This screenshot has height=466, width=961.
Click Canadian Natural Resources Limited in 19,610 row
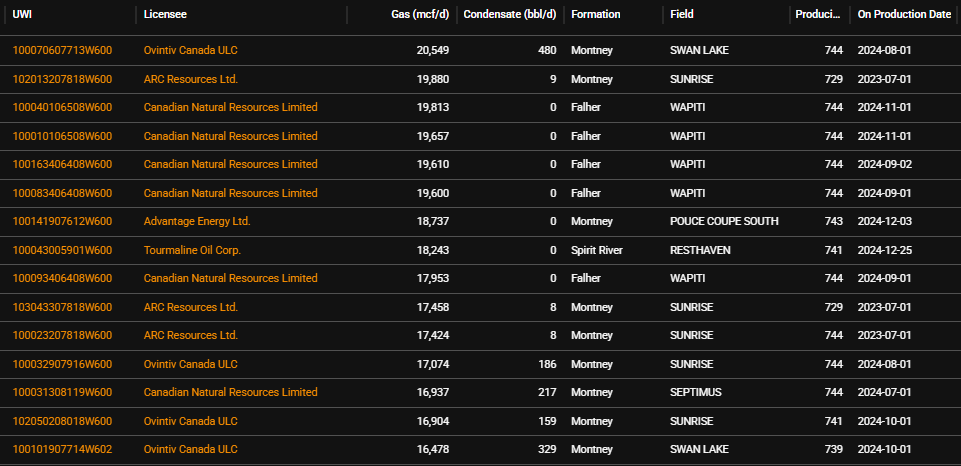230,164
